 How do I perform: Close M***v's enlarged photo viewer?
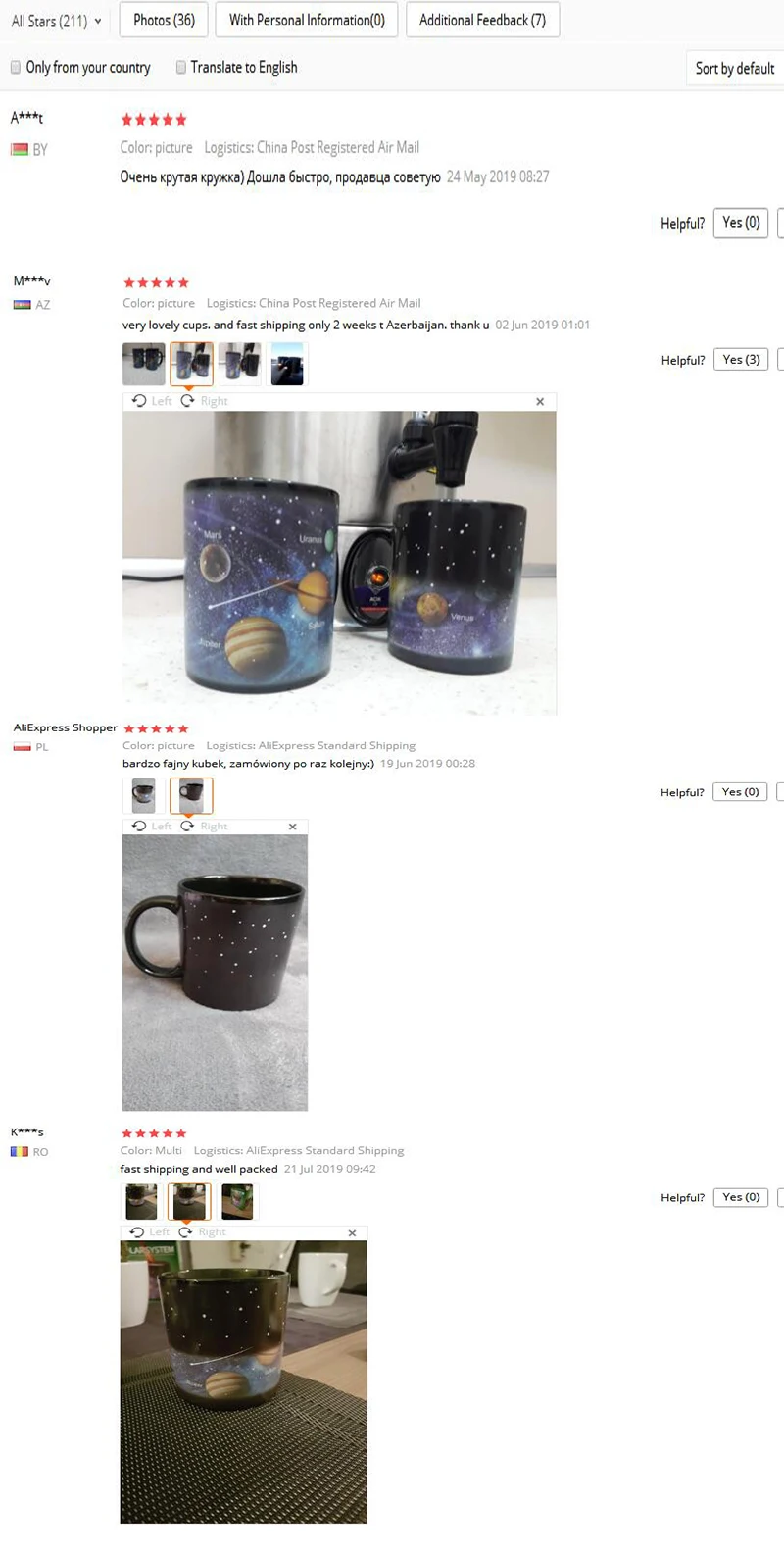pos(540,401)
